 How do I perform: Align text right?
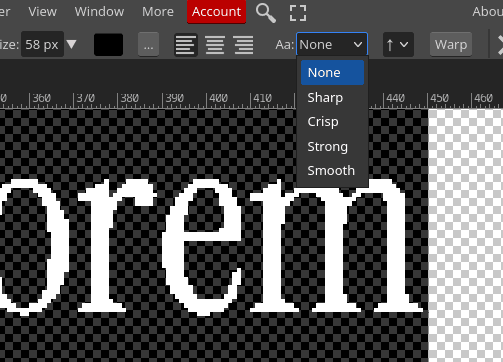click(x=244, y=45)
